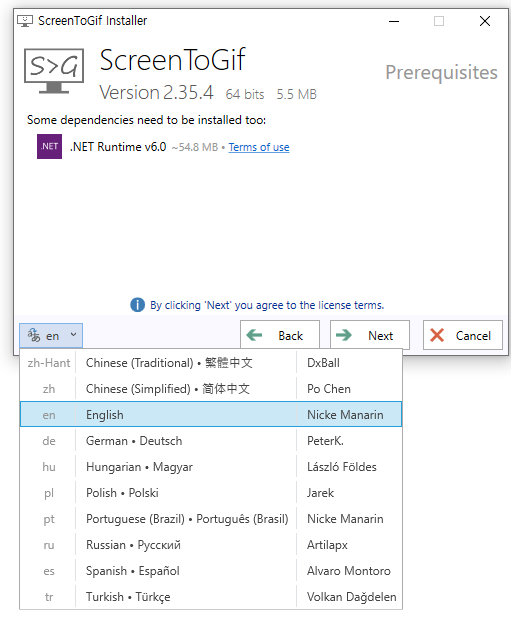511x621 pixels.
Task: Minimize the installer window
Action: (x=394, y=21)
